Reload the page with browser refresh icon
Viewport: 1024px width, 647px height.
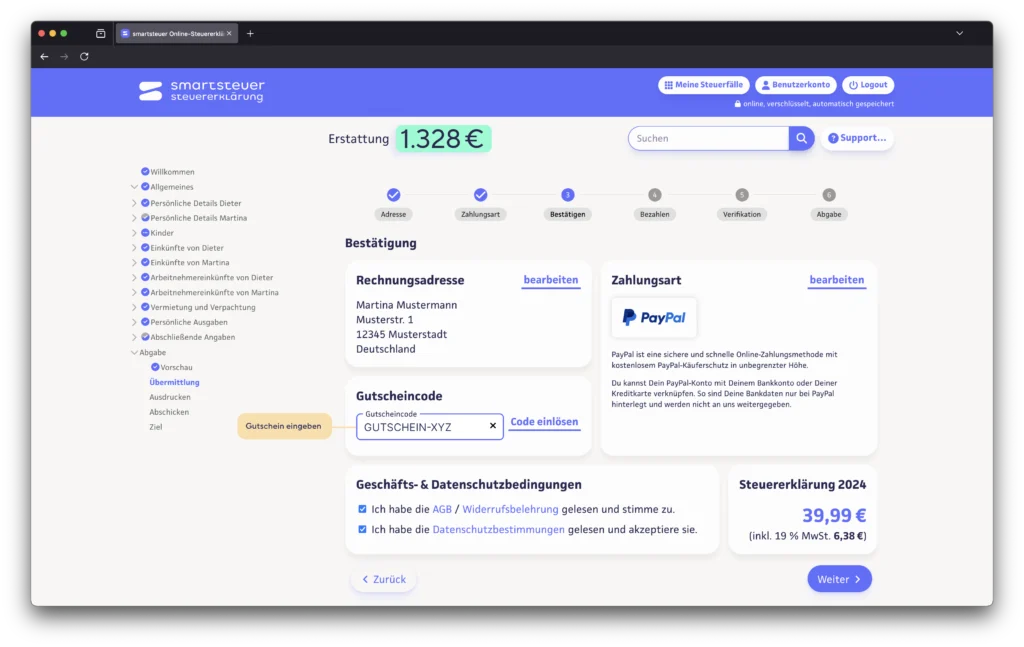84,57
